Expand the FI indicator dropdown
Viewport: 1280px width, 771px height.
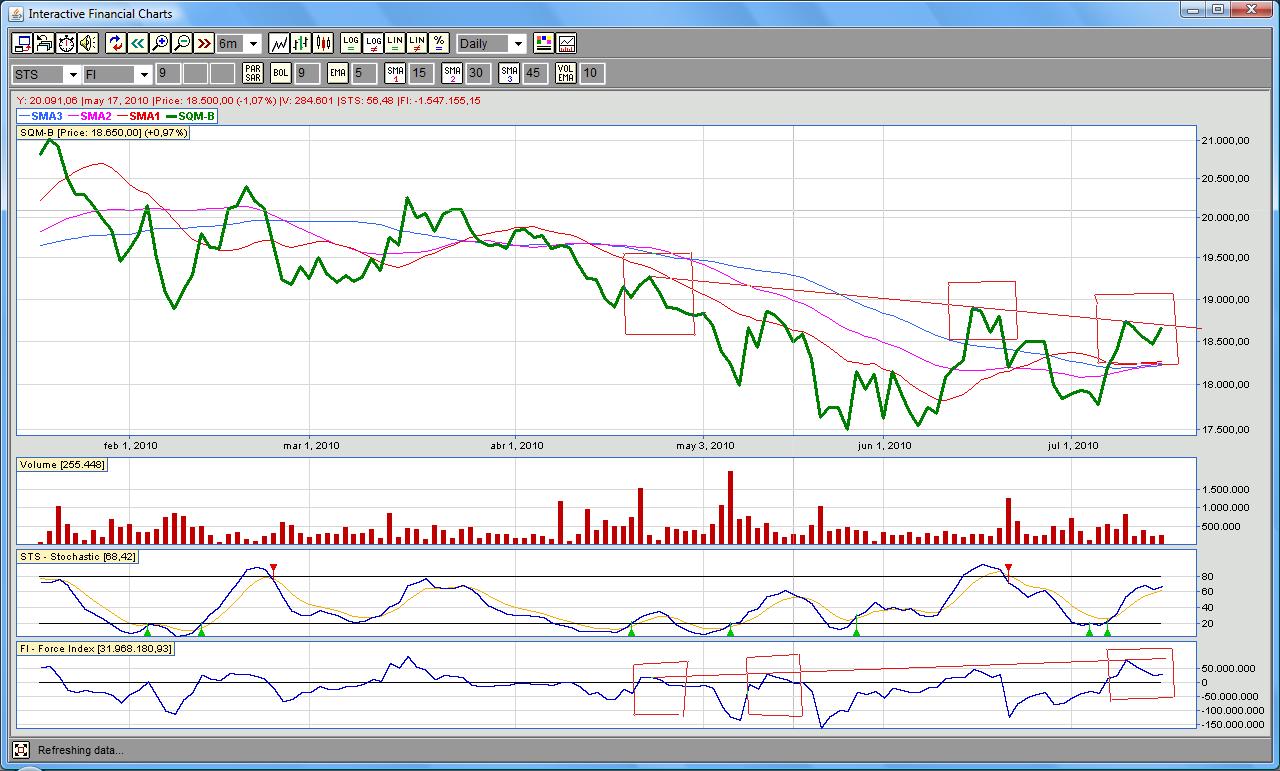pyautogui.click(x=143, y=74)
